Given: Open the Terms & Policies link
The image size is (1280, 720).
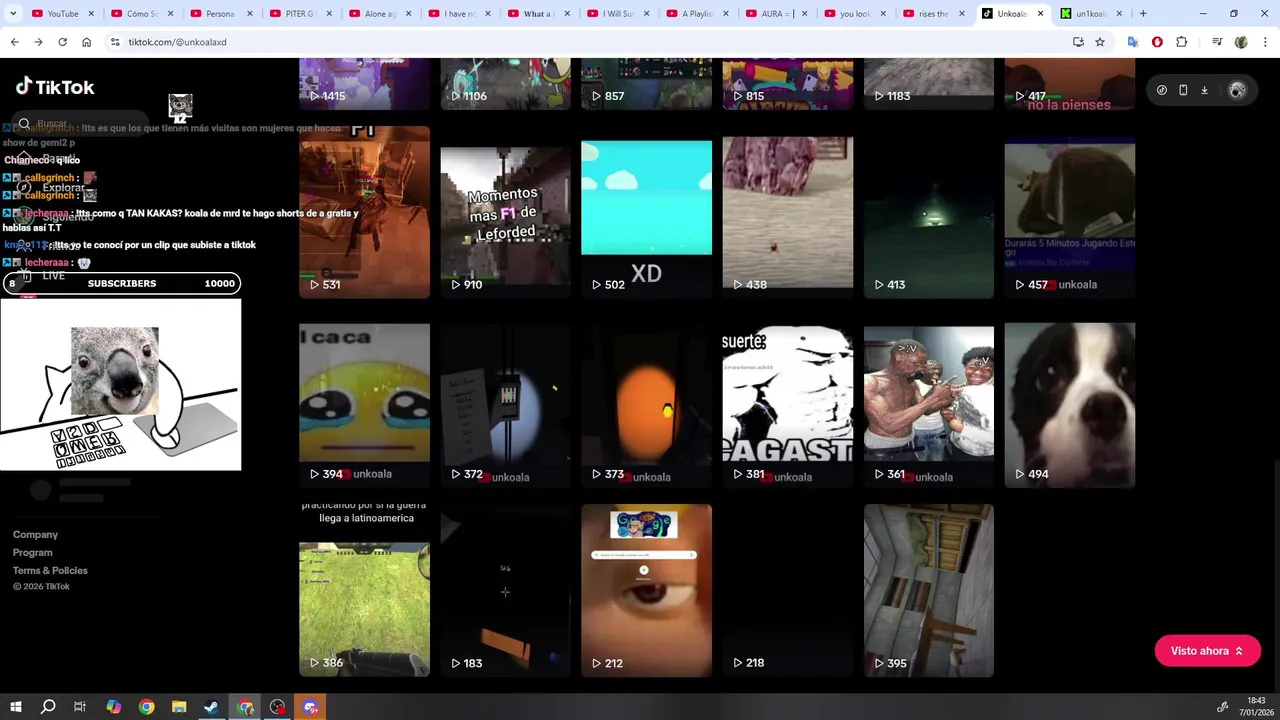Looking at the screenshot, I should point(50,571).
